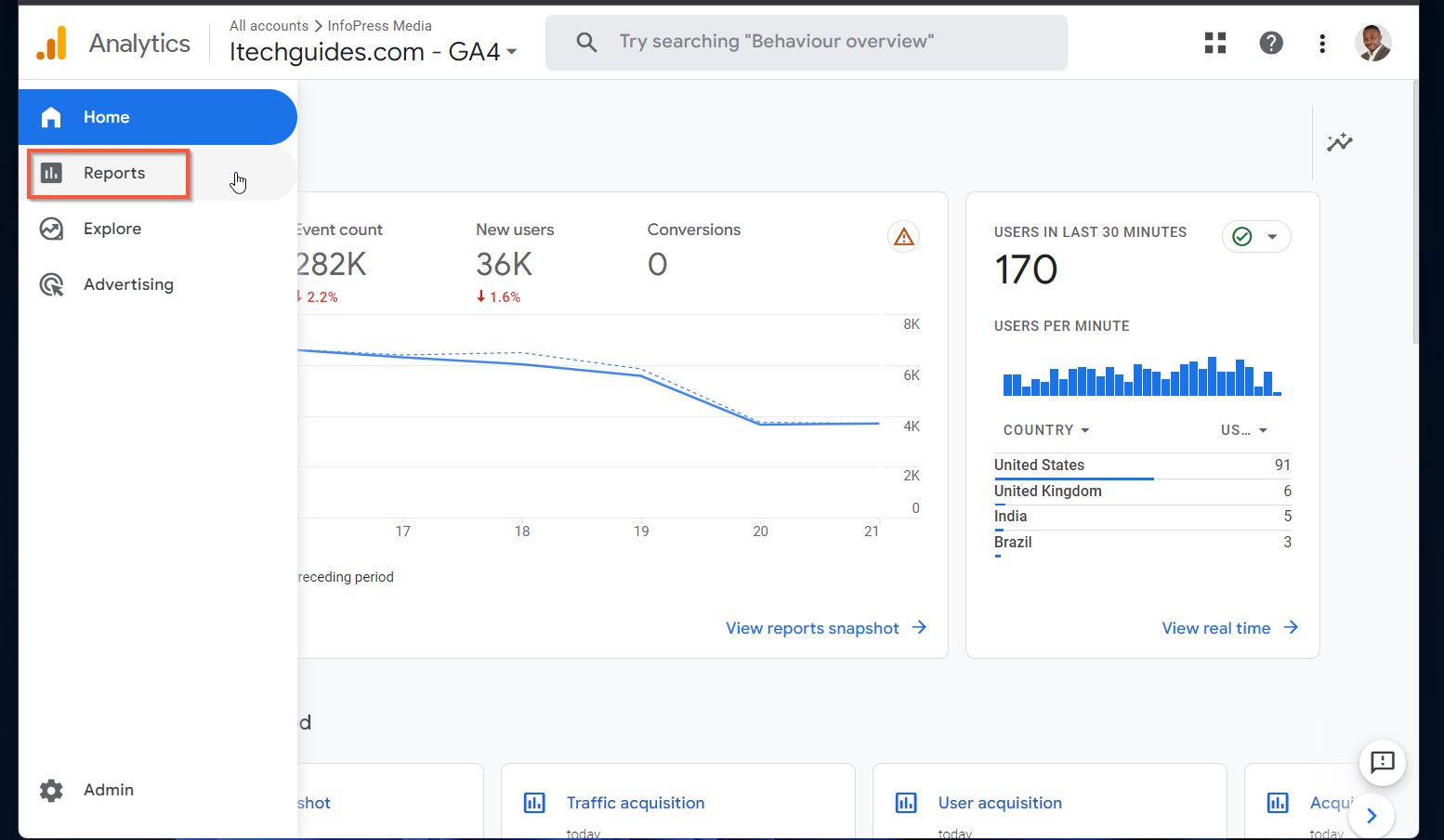
Task: Open the feedback message icon
Action: (1383, 763)
